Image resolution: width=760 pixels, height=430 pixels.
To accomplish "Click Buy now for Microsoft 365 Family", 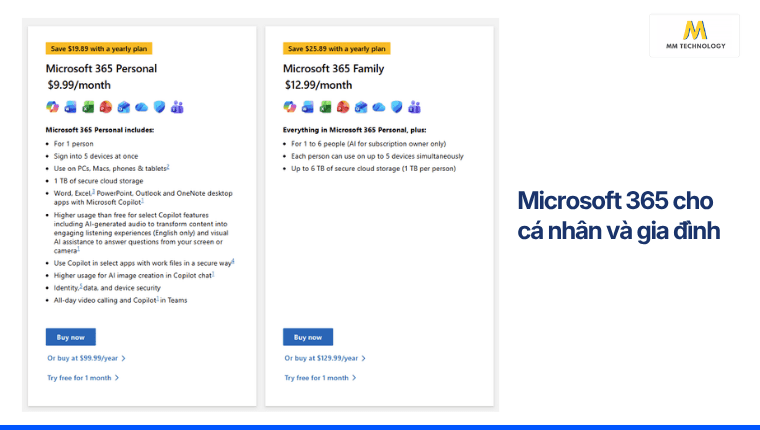I will (308, 337).
